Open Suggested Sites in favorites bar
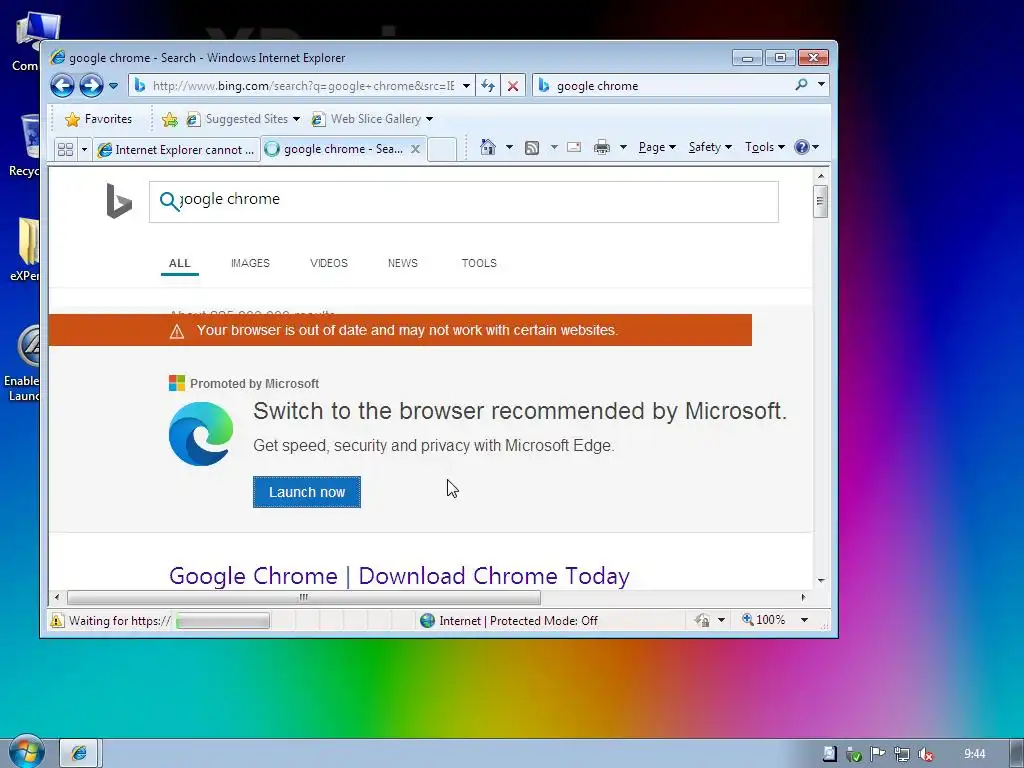Image resolution: width=1024 pixels, height=768 pixels. [x=243, y=119]
